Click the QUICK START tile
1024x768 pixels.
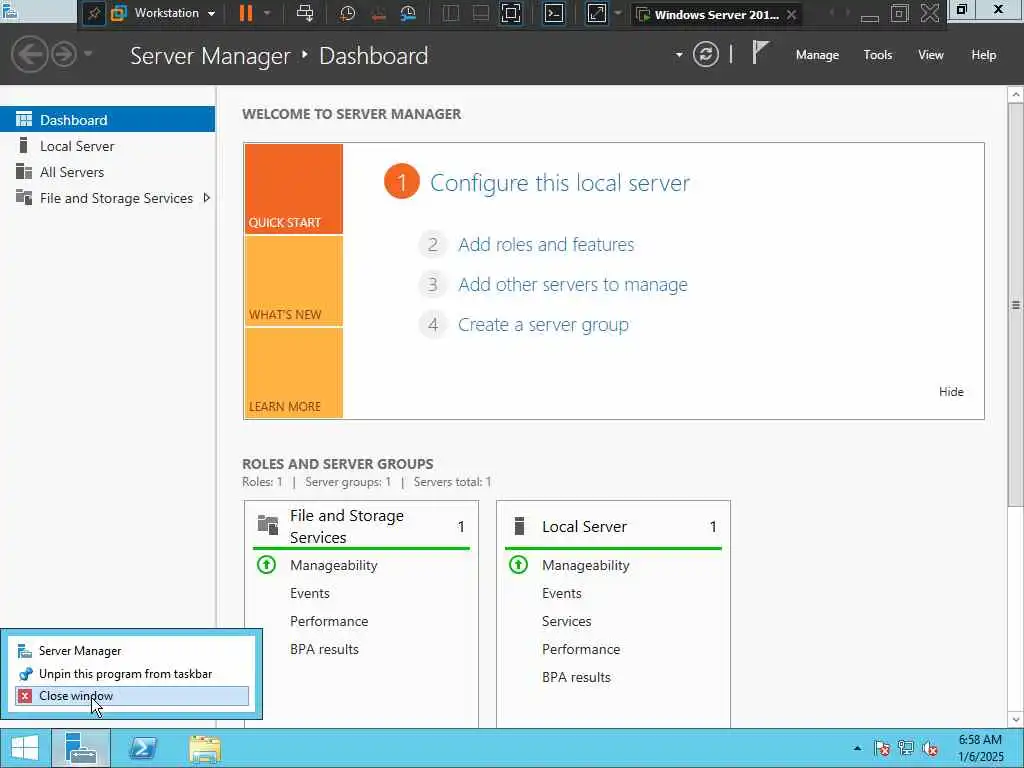tap(293, 189)
